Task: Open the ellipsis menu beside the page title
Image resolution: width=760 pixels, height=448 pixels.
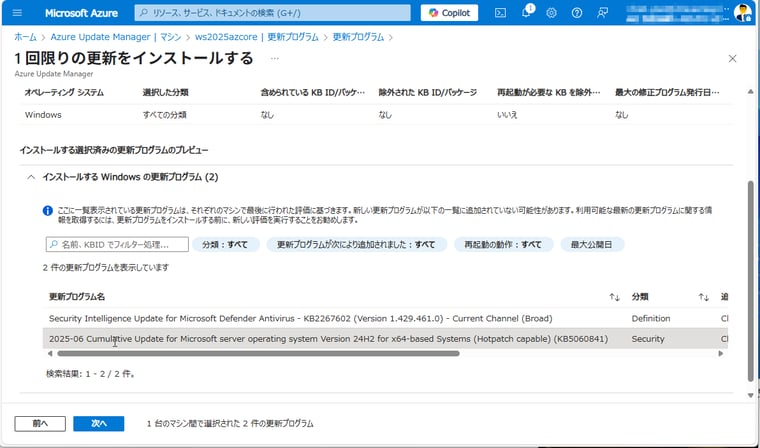Action: [x=275, y=59]
